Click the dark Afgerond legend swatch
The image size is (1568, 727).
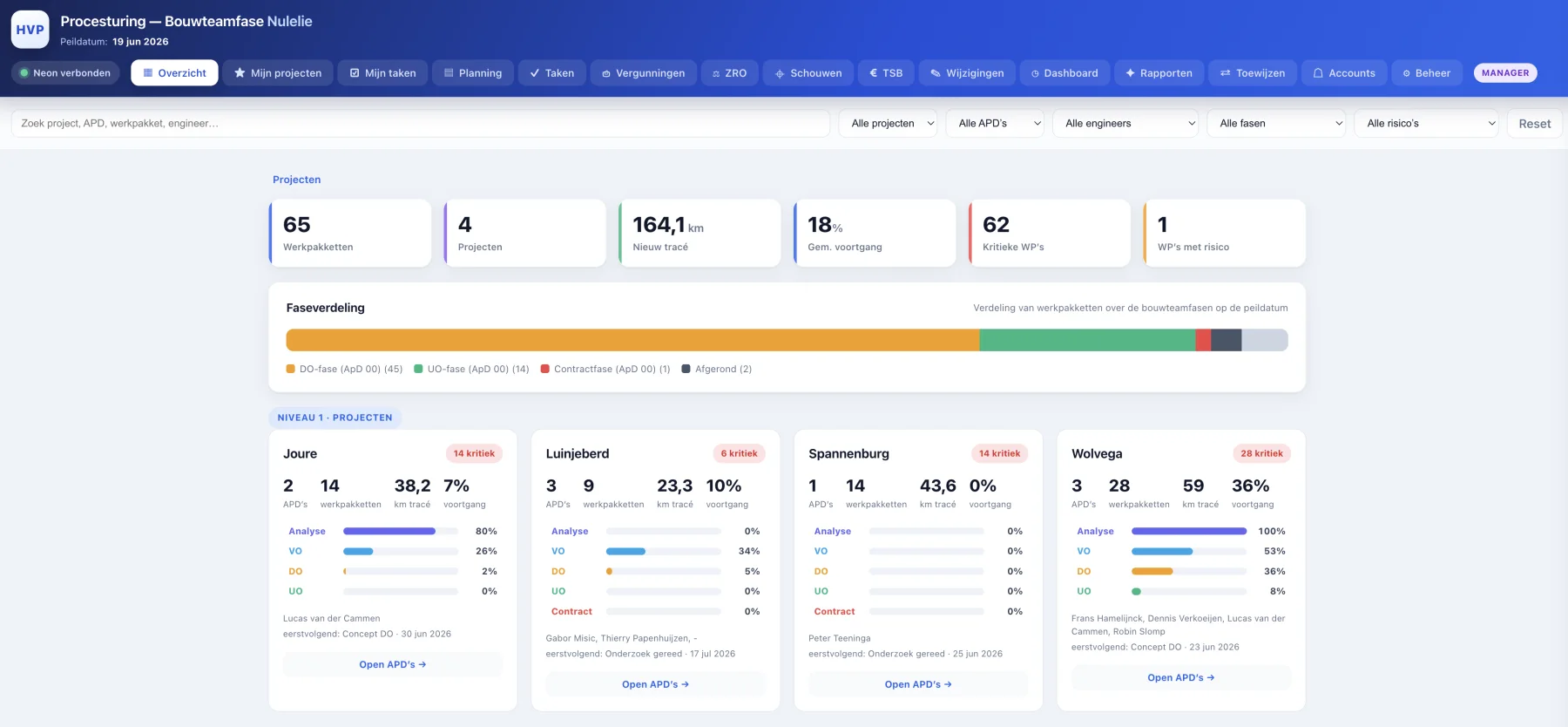[686, 369]
